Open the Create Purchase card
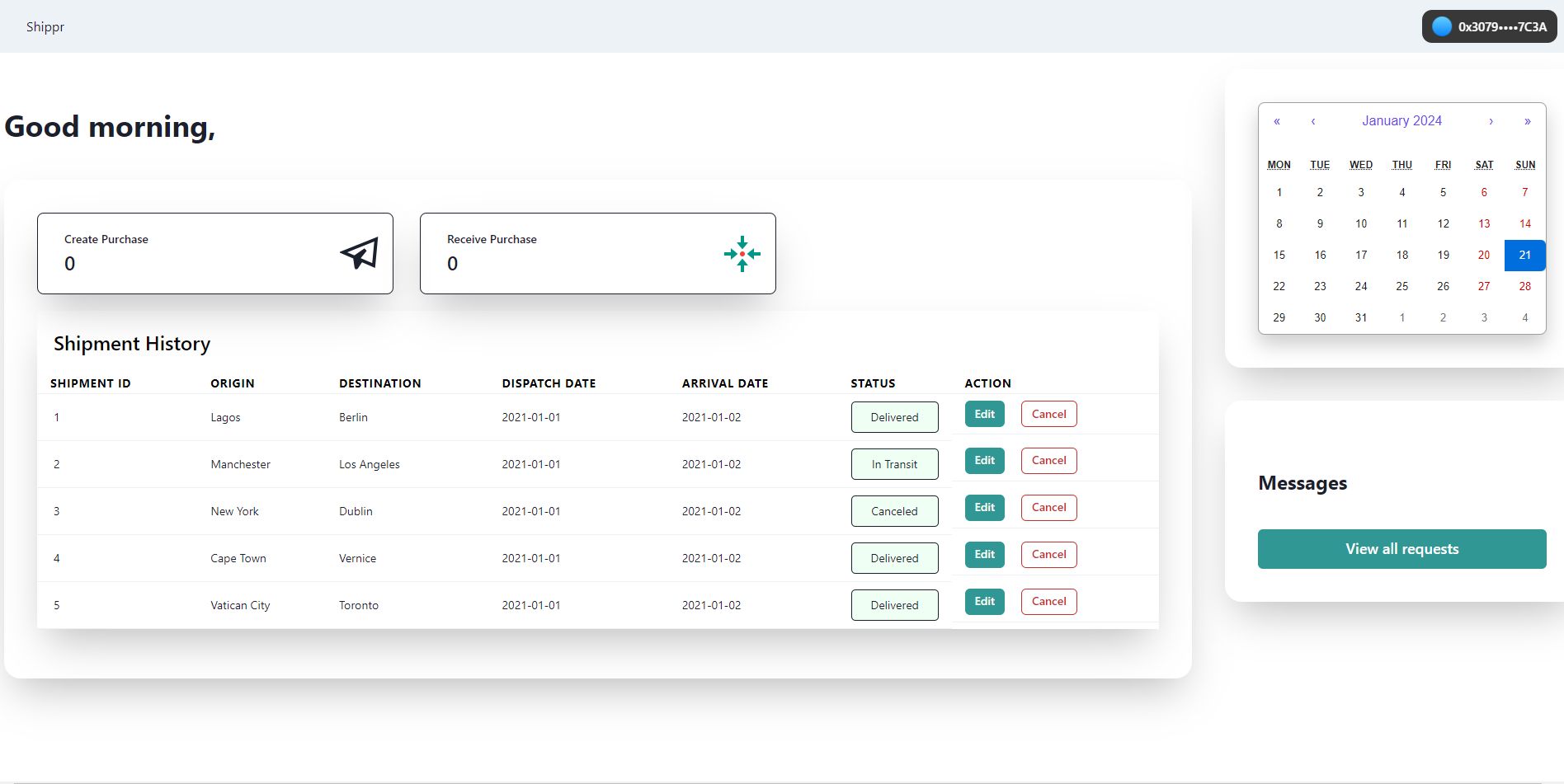The image size is (1564, 784). [x=215, y=253]
